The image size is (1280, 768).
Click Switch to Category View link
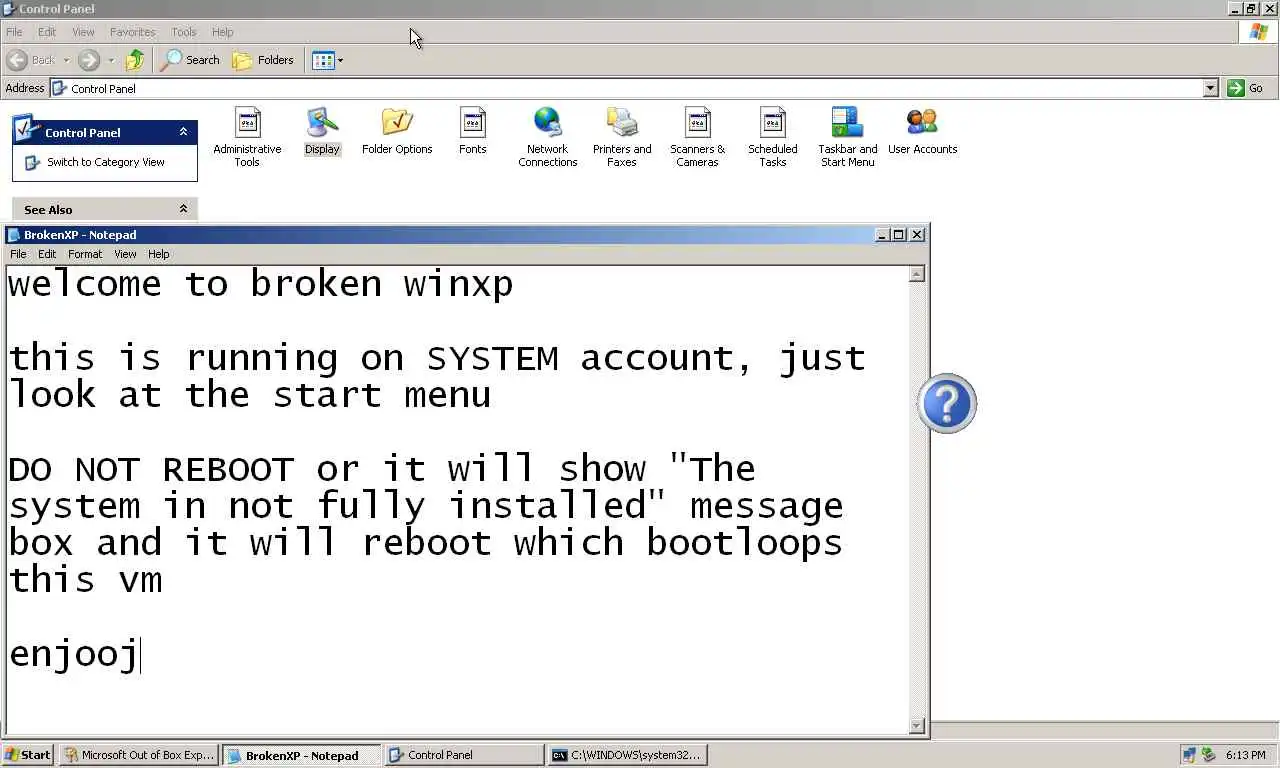pyautogui.click(x=105, y=162)
